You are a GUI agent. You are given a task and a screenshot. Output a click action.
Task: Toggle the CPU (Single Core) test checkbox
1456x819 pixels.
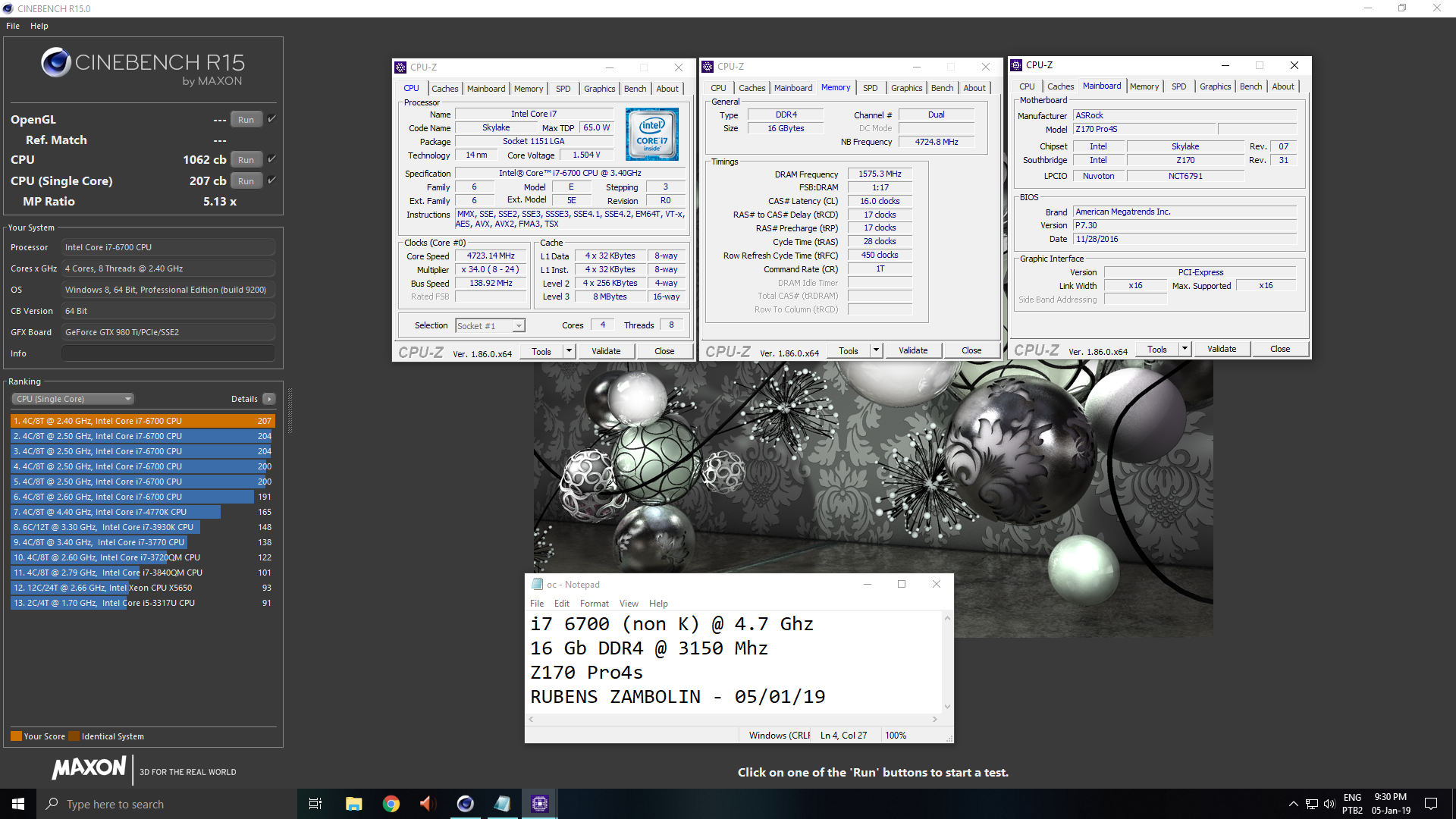click(x=271, y=180)
